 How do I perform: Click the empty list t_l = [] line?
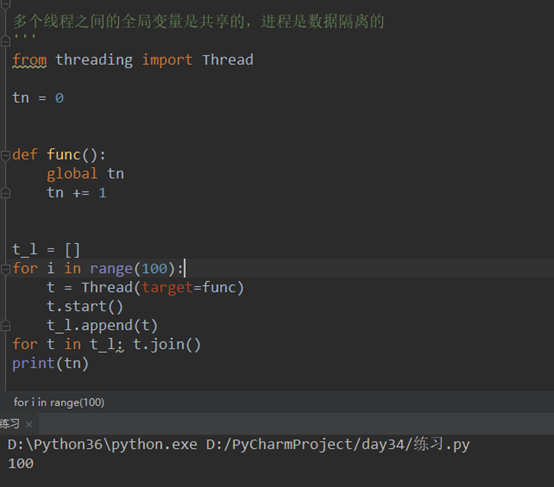tap(46, 250)
